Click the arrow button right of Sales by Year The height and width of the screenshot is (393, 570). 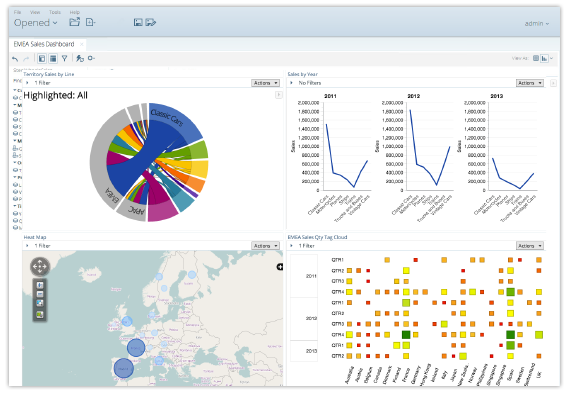(x=553, y=83)
